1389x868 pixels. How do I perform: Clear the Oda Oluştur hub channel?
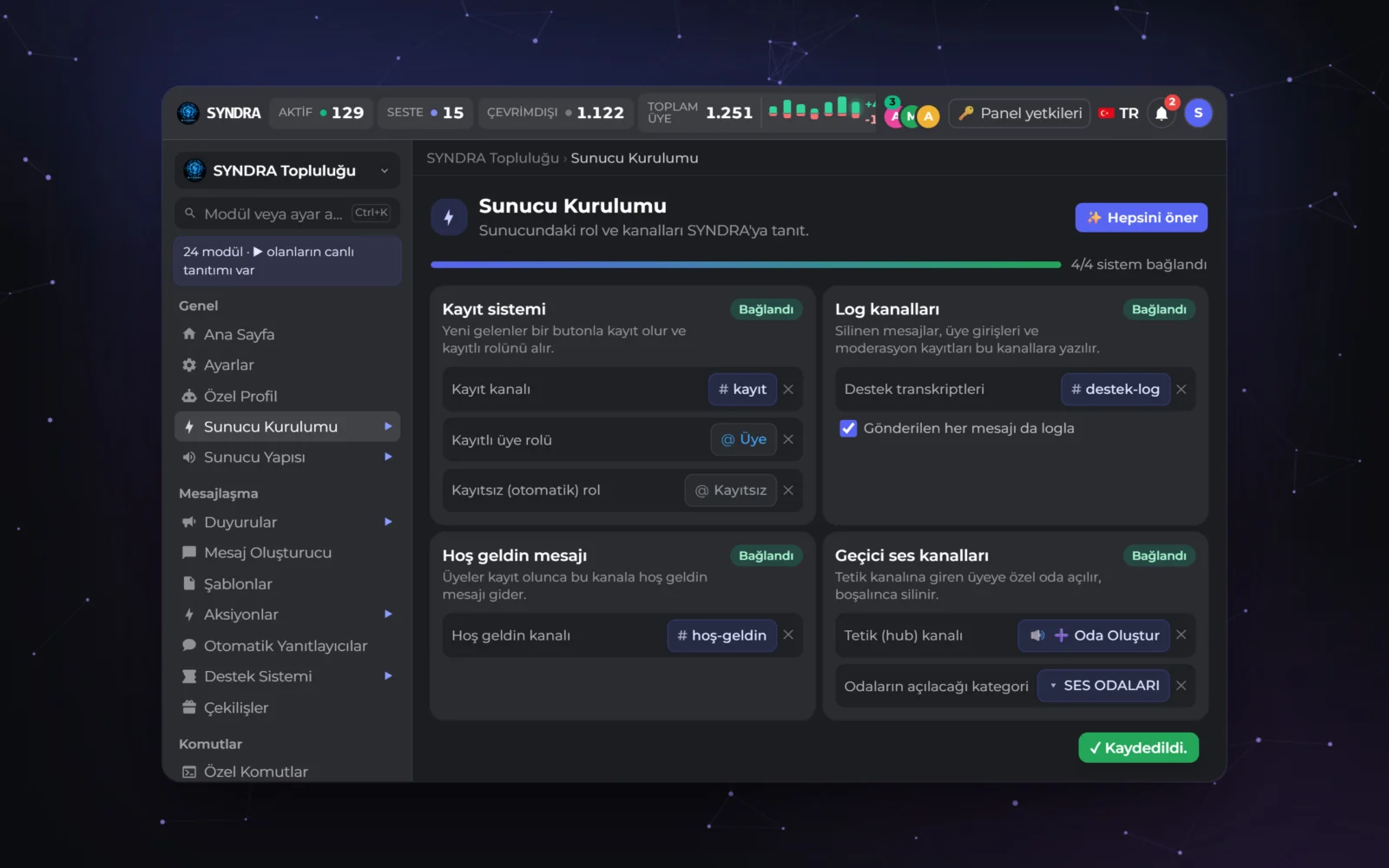tap(1182, 635)
